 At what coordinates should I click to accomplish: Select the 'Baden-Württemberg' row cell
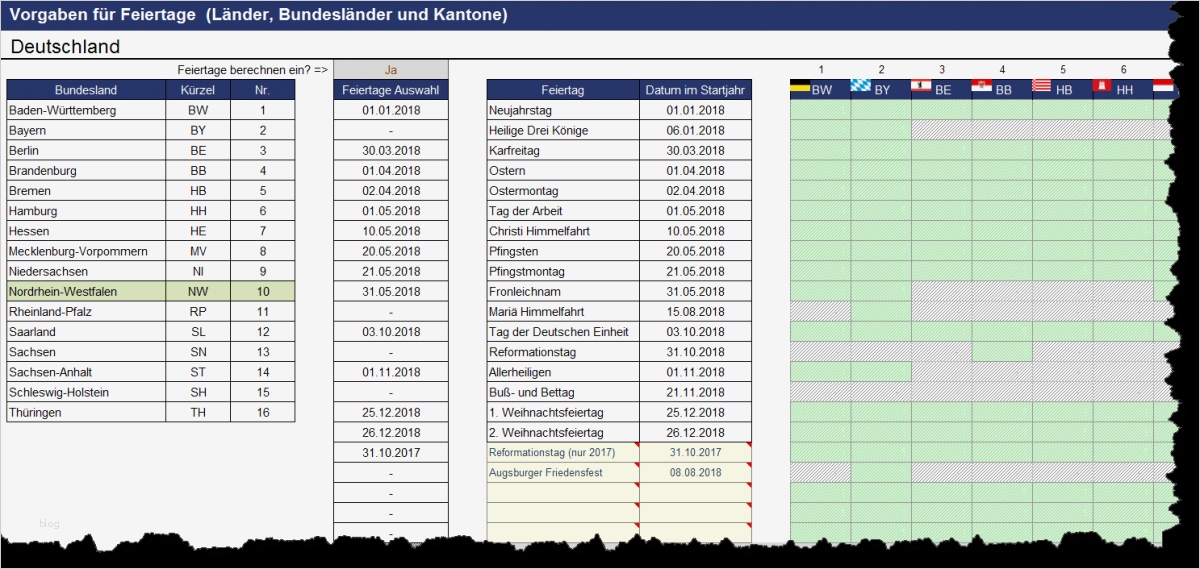(x=86, y=110)
